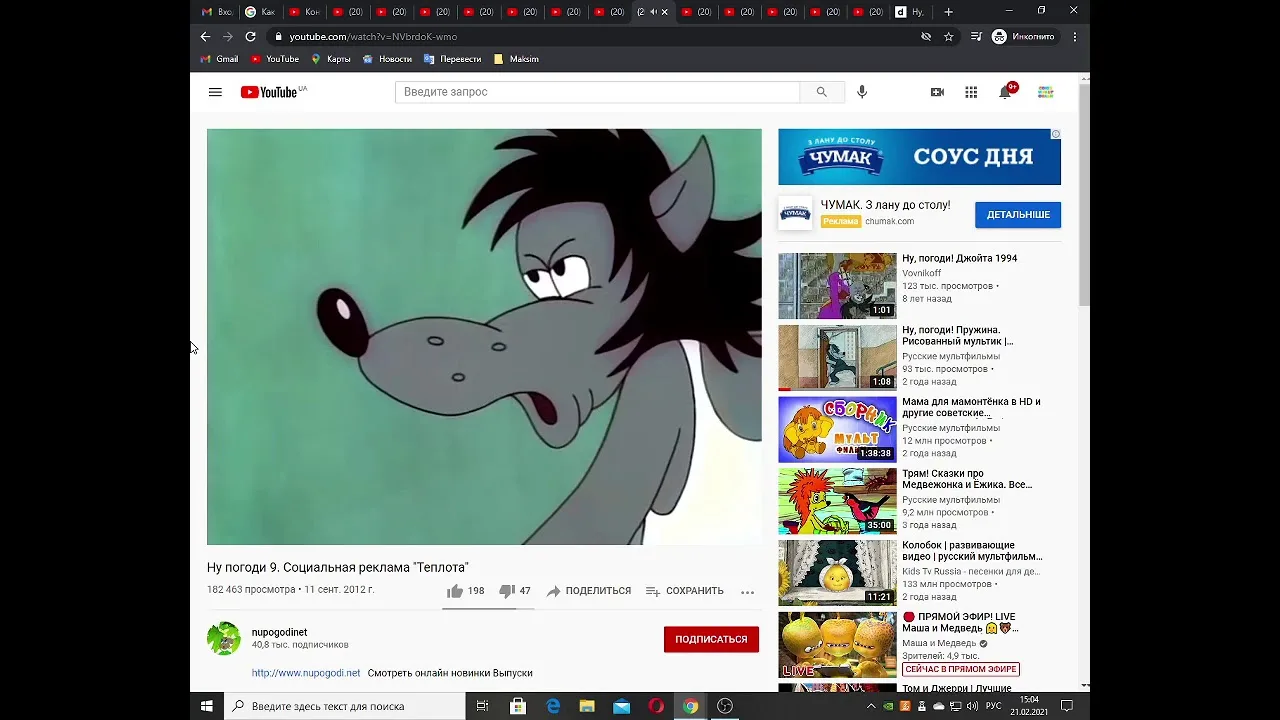Open the http://www.nupogodi.net link
1280x720 pixels.
[x=306, y=673]
